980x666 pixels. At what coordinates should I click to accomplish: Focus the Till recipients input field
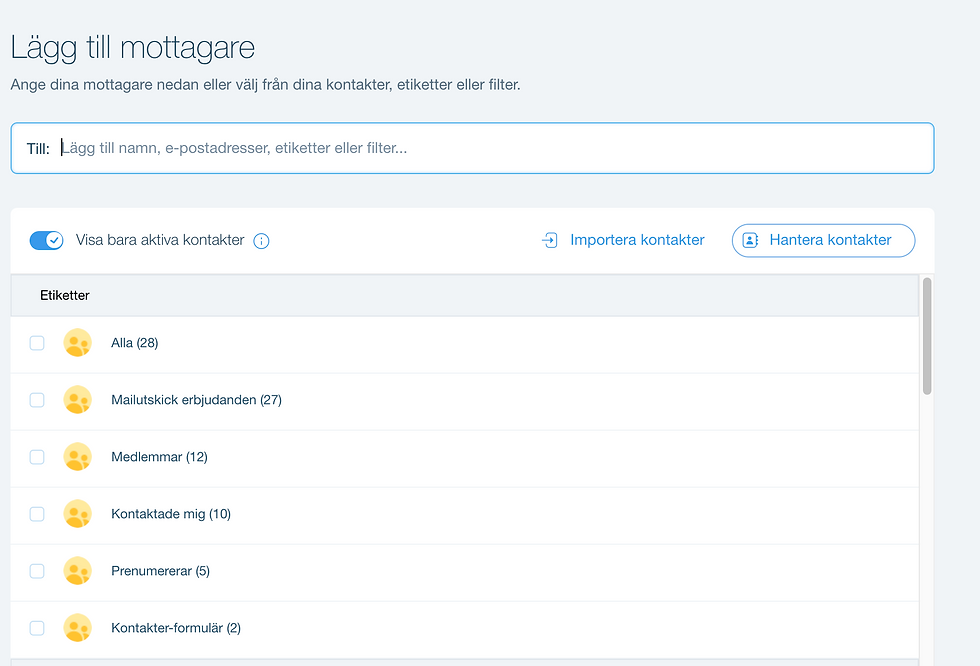click(472, 148)
